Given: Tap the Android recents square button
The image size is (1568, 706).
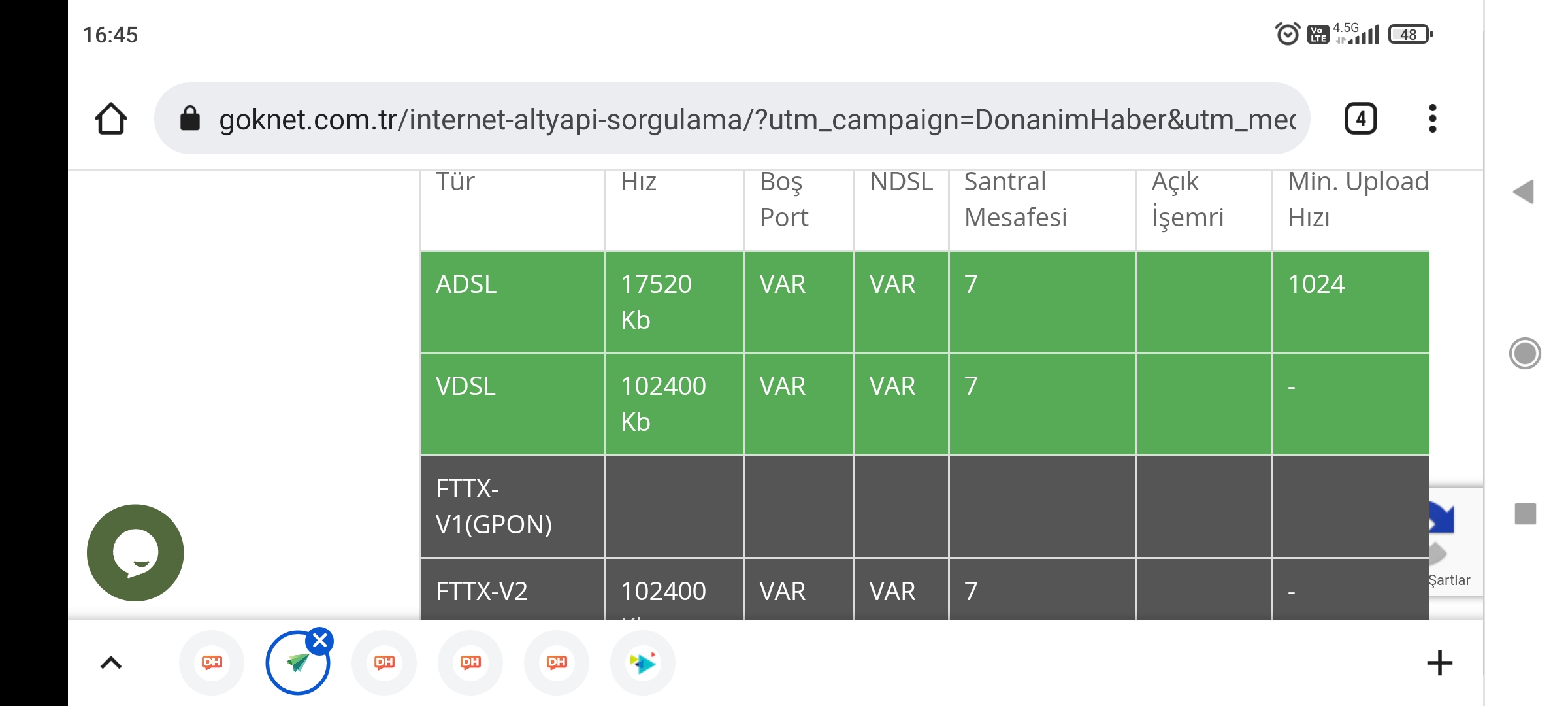Looking at the screenshot, I should click(1526, 514).
